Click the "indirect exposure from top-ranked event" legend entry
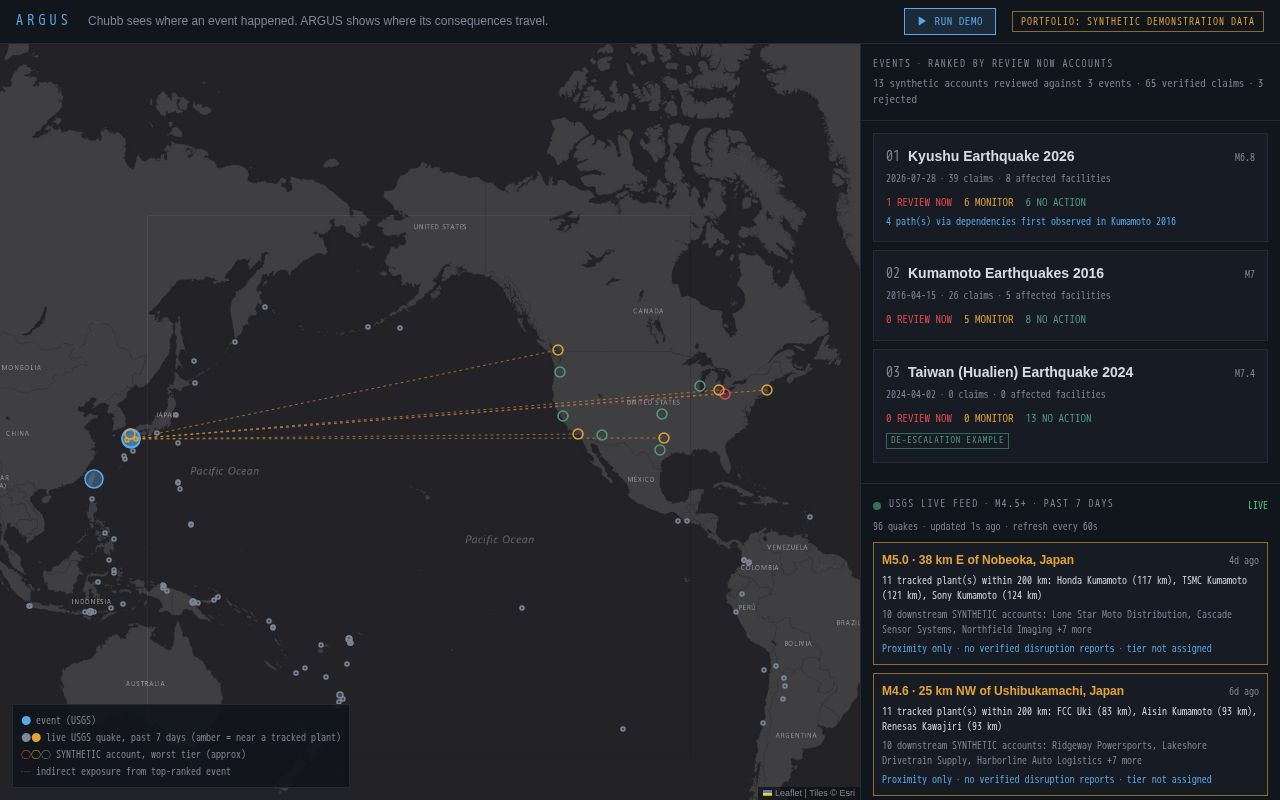Screen dimensions: 1280x800 (126, 771)
